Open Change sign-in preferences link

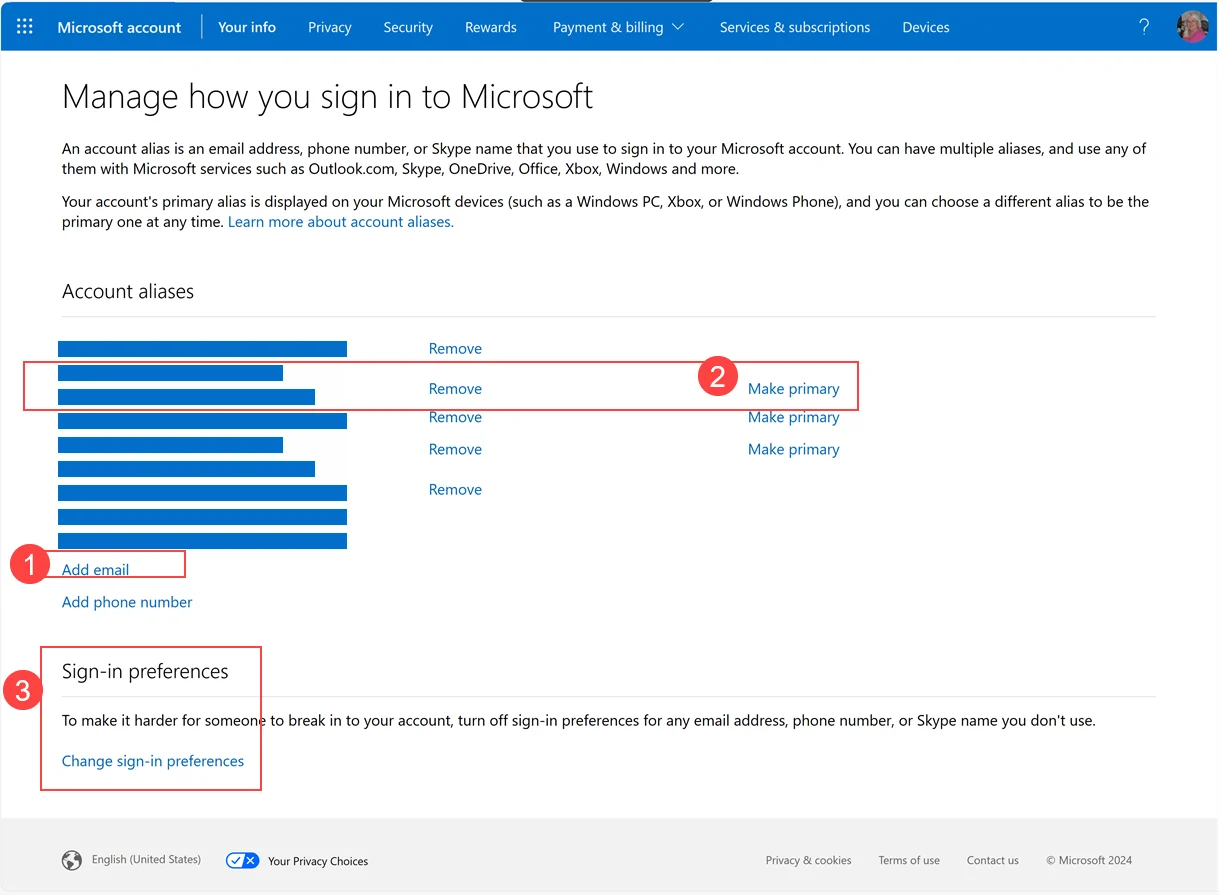153,761
